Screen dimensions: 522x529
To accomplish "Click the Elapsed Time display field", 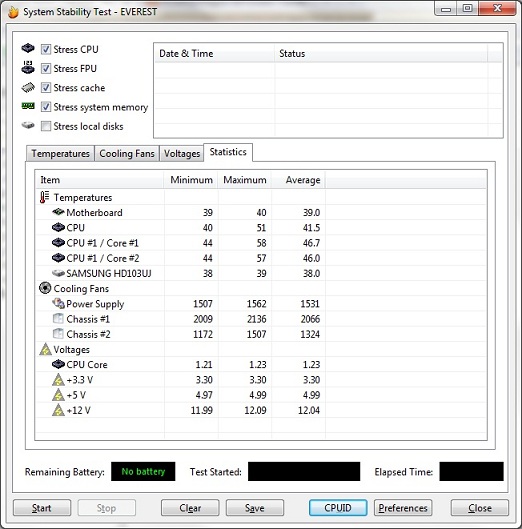I will tap(471, 471).
